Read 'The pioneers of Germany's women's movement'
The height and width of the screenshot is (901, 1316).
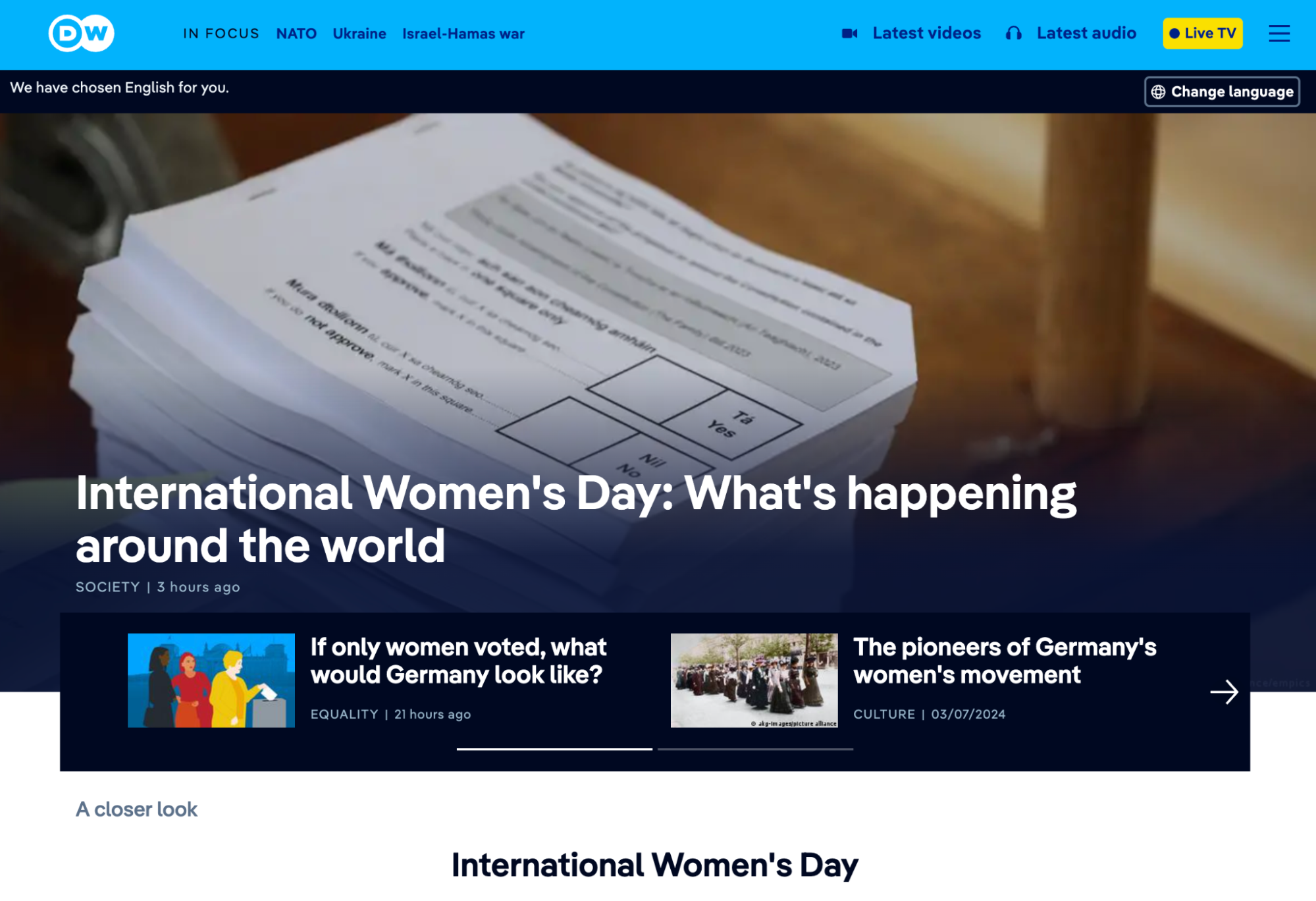[1005, 661]
